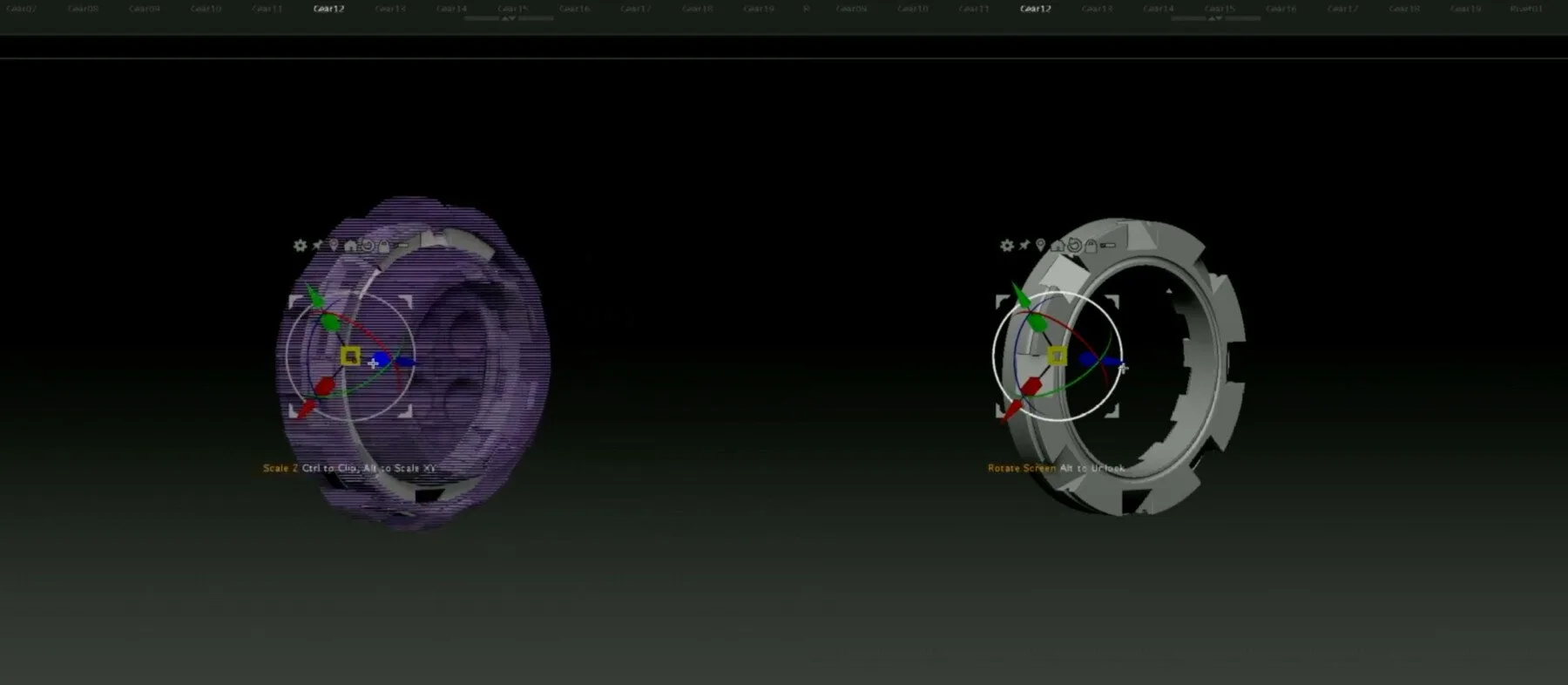The height and width of the screenshot is (685, 1568).
Task: Select Gear13 in right subtool strip
Action: coord(1097,9)
